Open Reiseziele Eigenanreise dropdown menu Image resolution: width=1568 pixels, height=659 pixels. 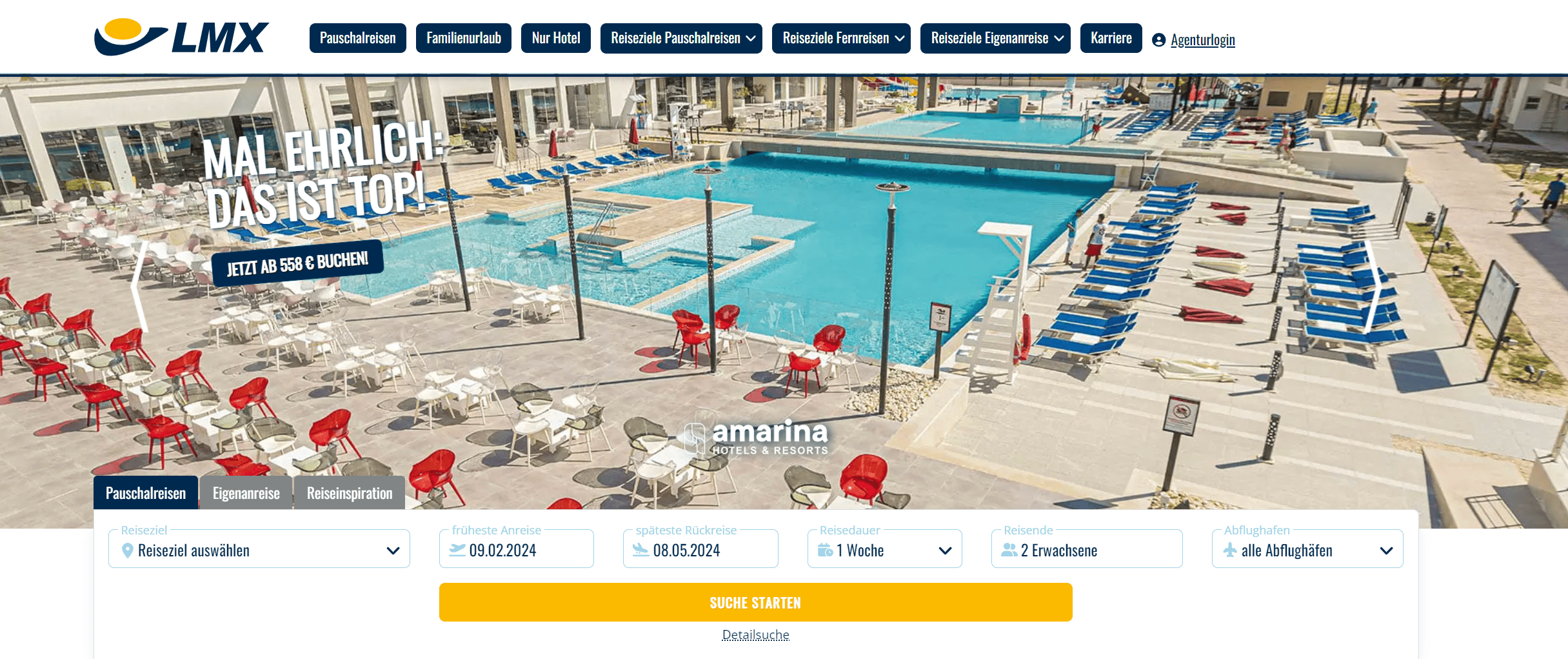[995, 38]
